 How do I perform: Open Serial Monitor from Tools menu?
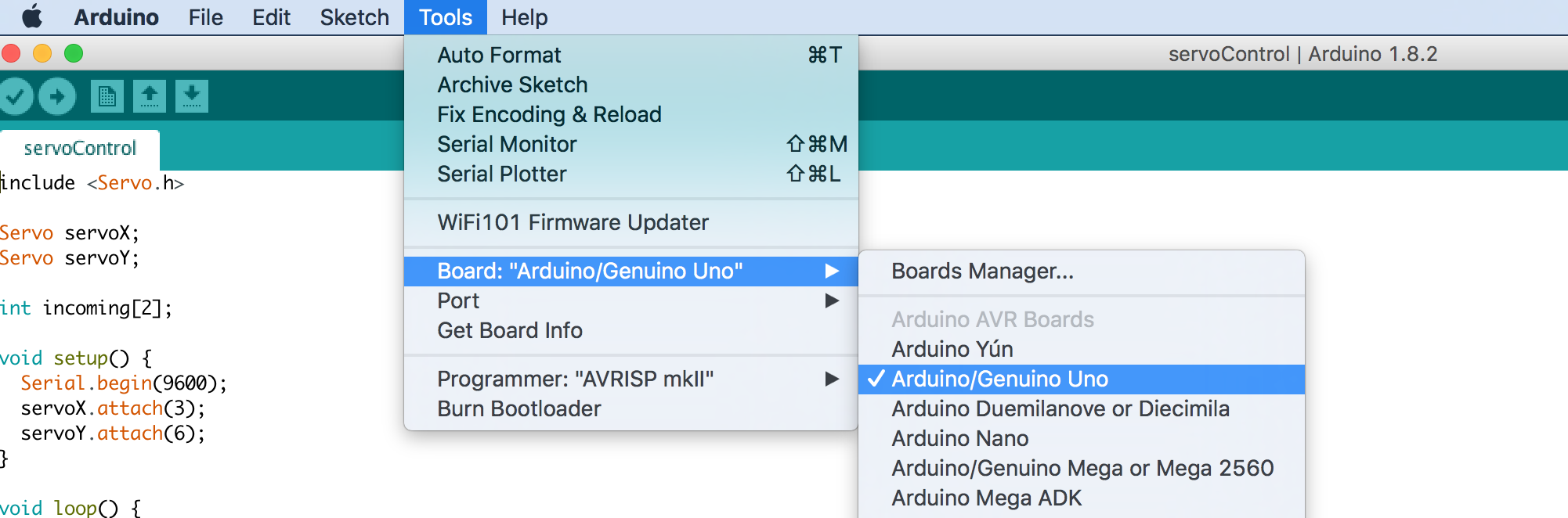tap(507, 145)
